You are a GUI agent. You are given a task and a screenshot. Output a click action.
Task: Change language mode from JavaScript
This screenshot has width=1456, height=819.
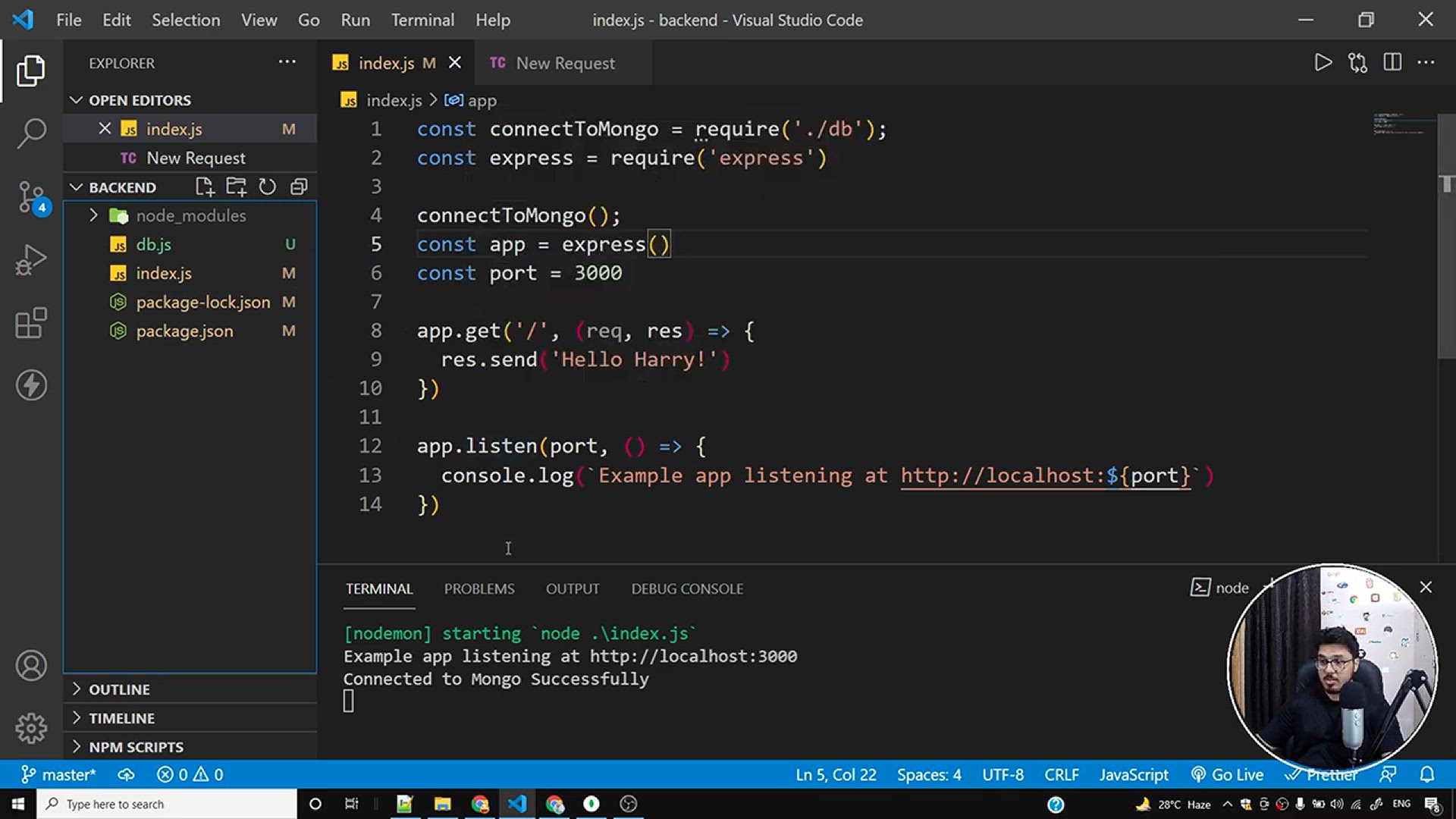point(1134,774)
